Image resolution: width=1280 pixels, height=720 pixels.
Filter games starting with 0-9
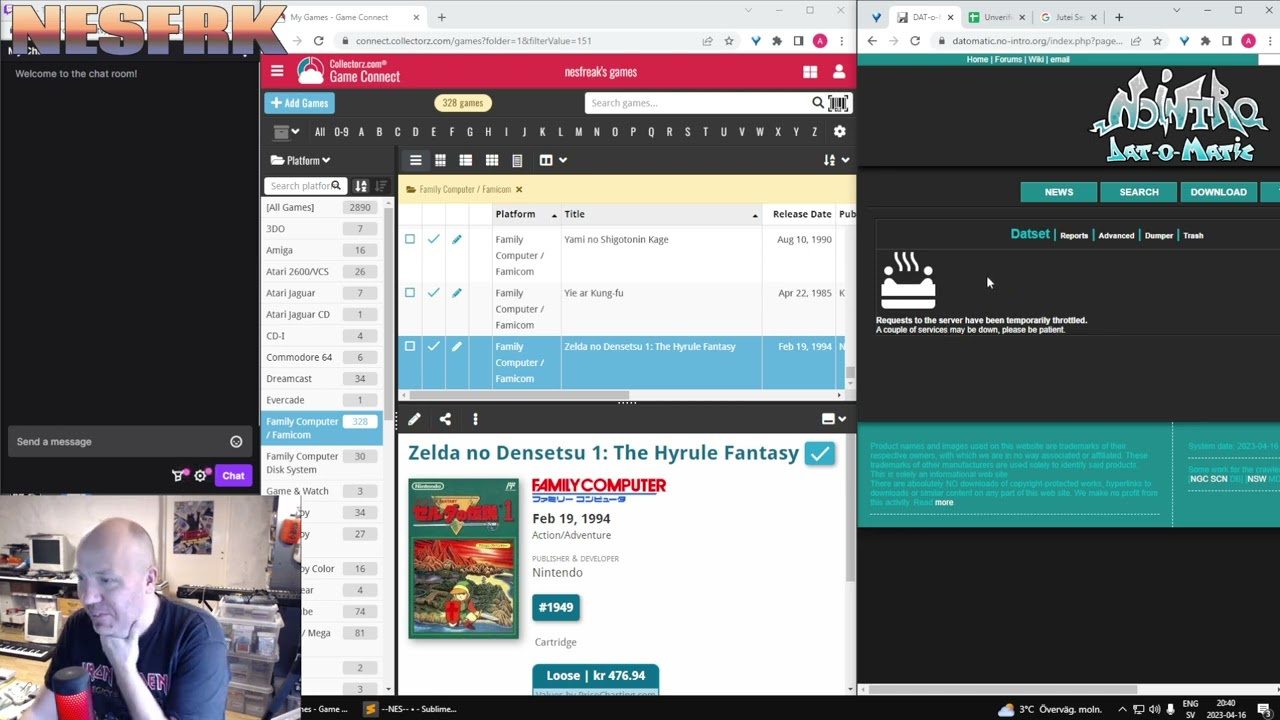pos(342,132)
